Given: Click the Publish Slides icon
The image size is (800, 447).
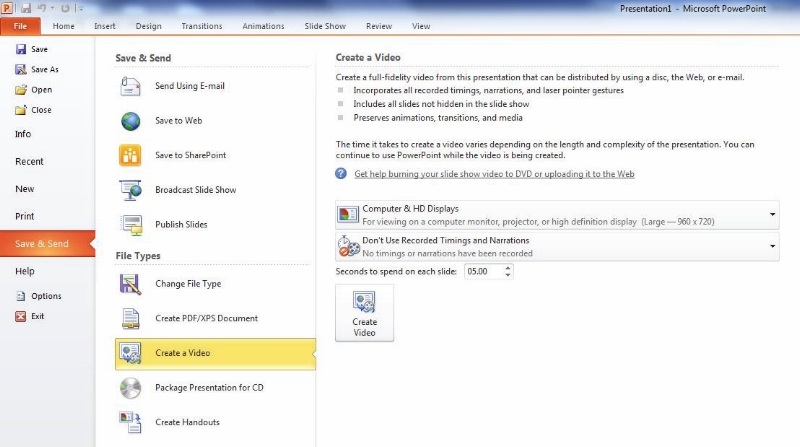Looking at the screenshot, I should 131,224.
